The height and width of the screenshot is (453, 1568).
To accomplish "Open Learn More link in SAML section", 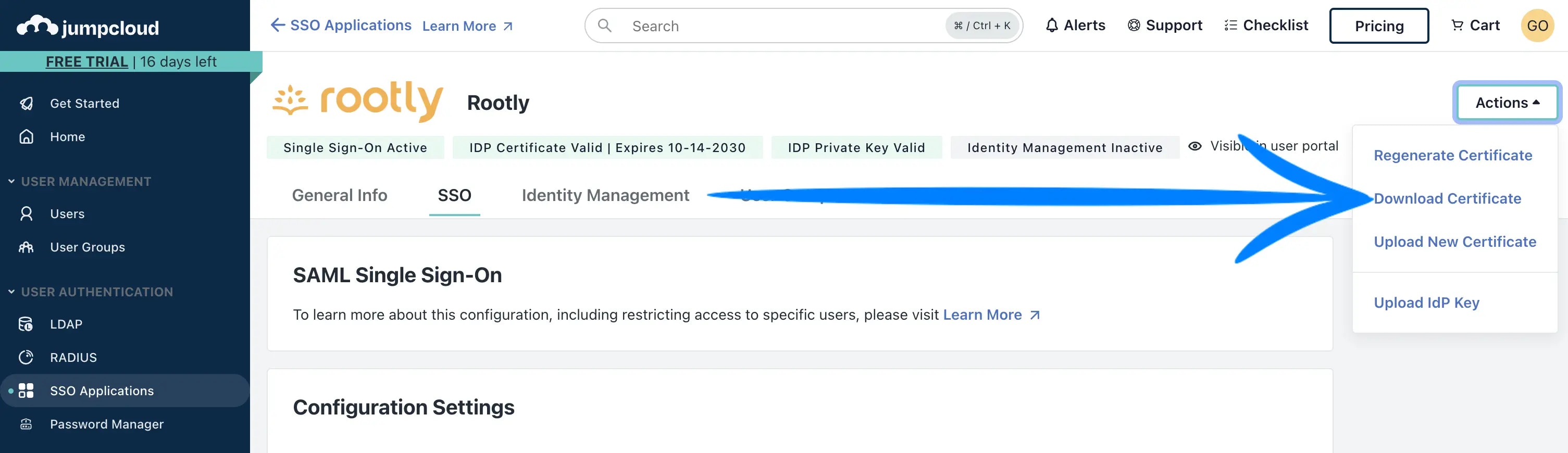I will pyautogui.click(x=991, y=314).
